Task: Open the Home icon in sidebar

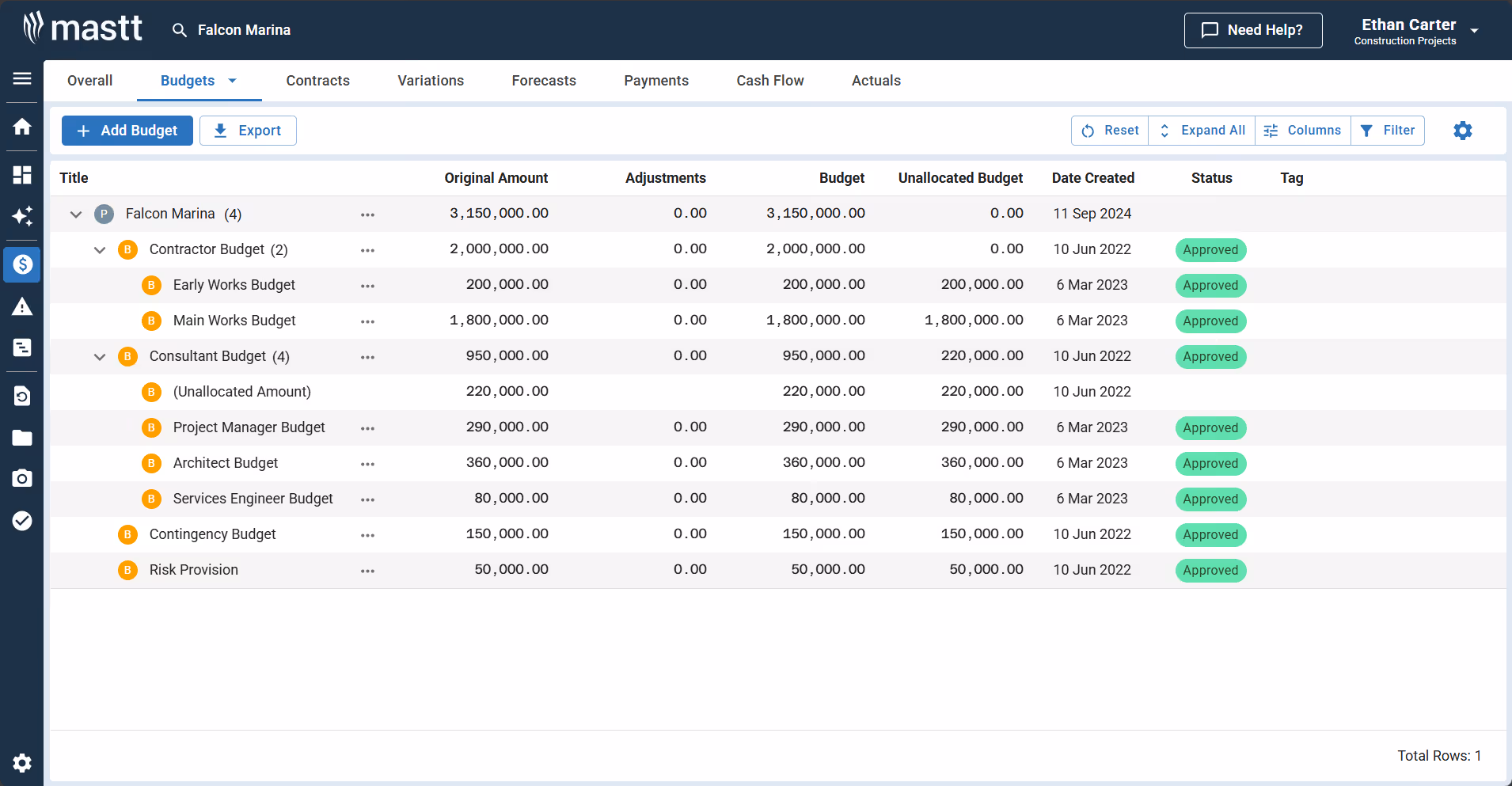Action: 21,127
